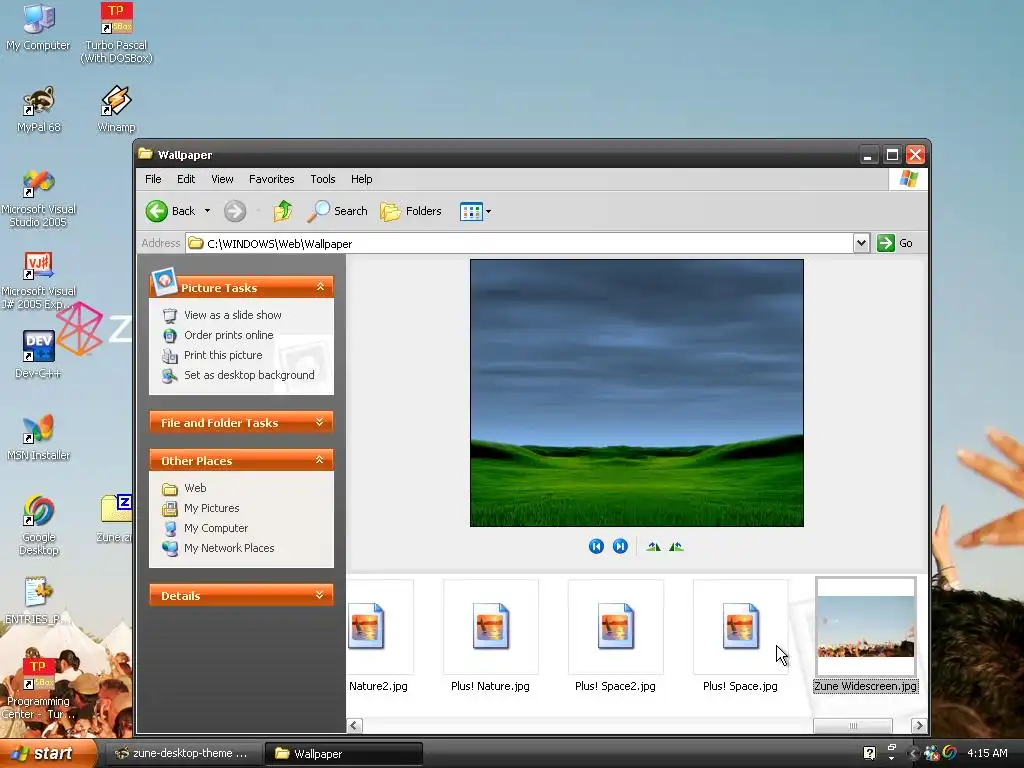
Task: Select the ENTRIES_P desktop file icon
Action: (x=38, y=601)
